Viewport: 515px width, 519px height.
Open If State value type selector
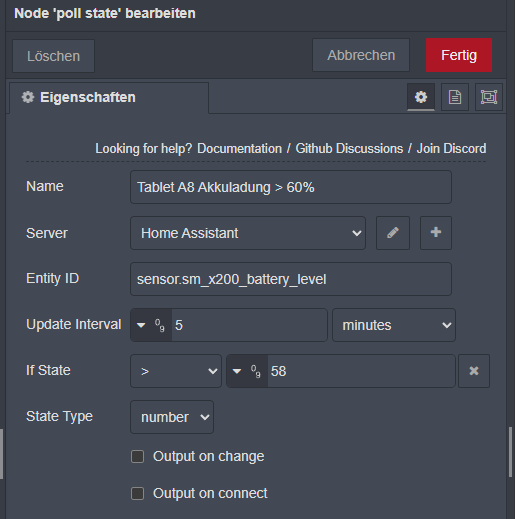click(247, 371)
